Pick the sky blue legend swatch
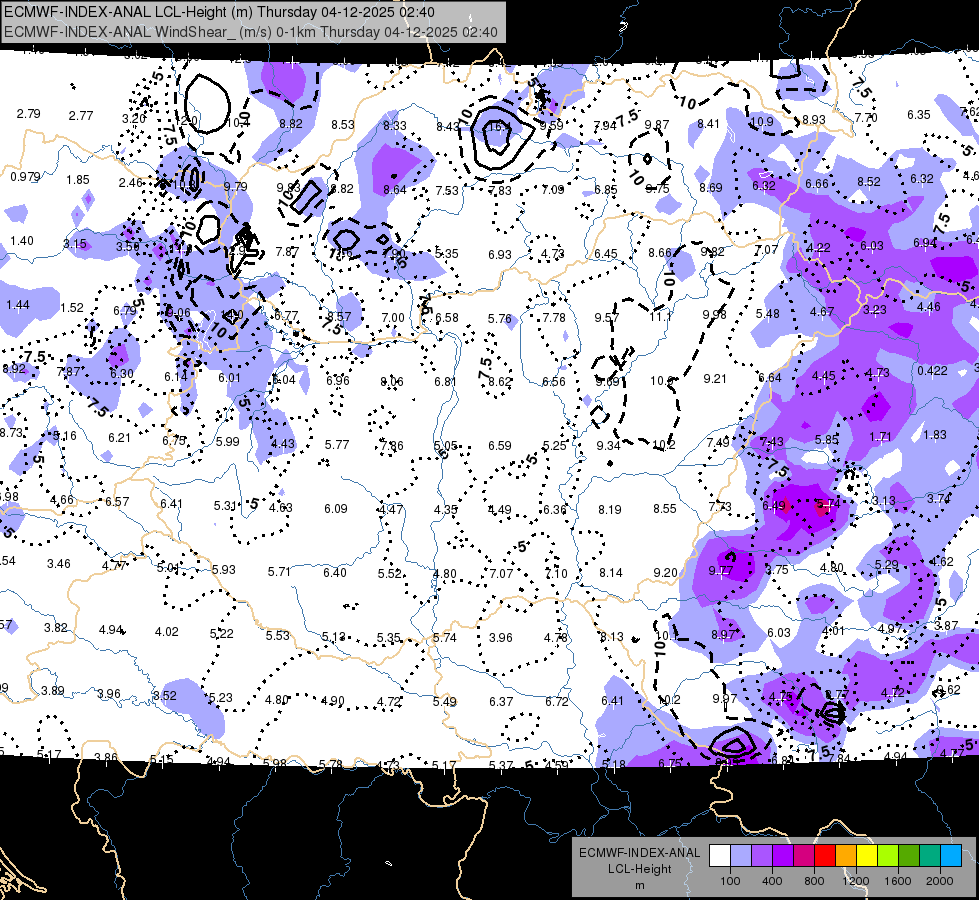 point(951,856)
